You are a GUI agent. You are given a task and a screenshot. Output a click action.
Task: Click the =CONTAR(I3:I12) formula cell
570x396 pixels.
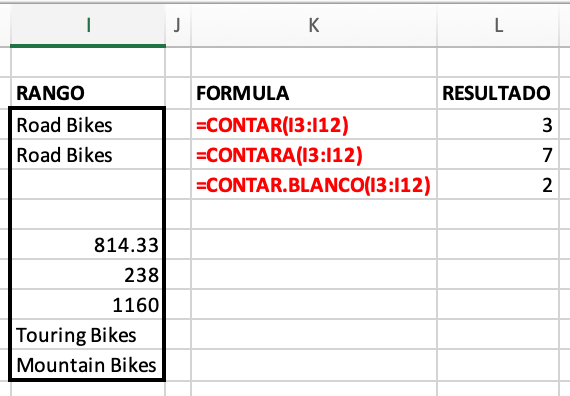click(314, 124)
